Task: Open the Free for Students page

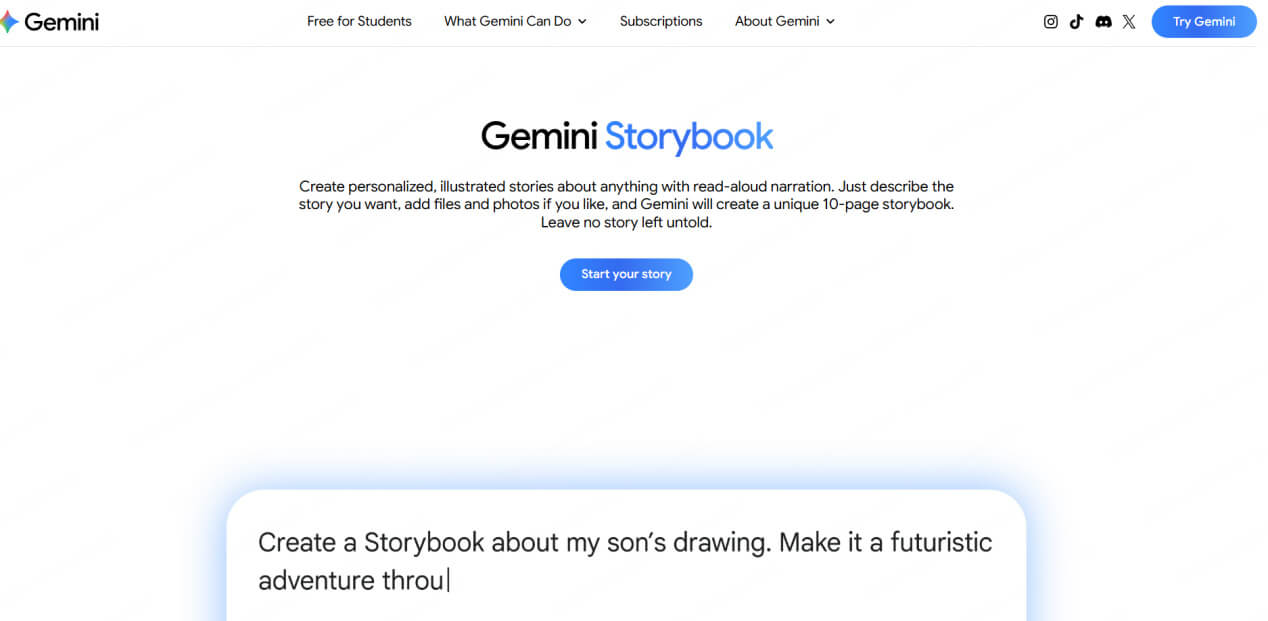Action: point(359,21)
